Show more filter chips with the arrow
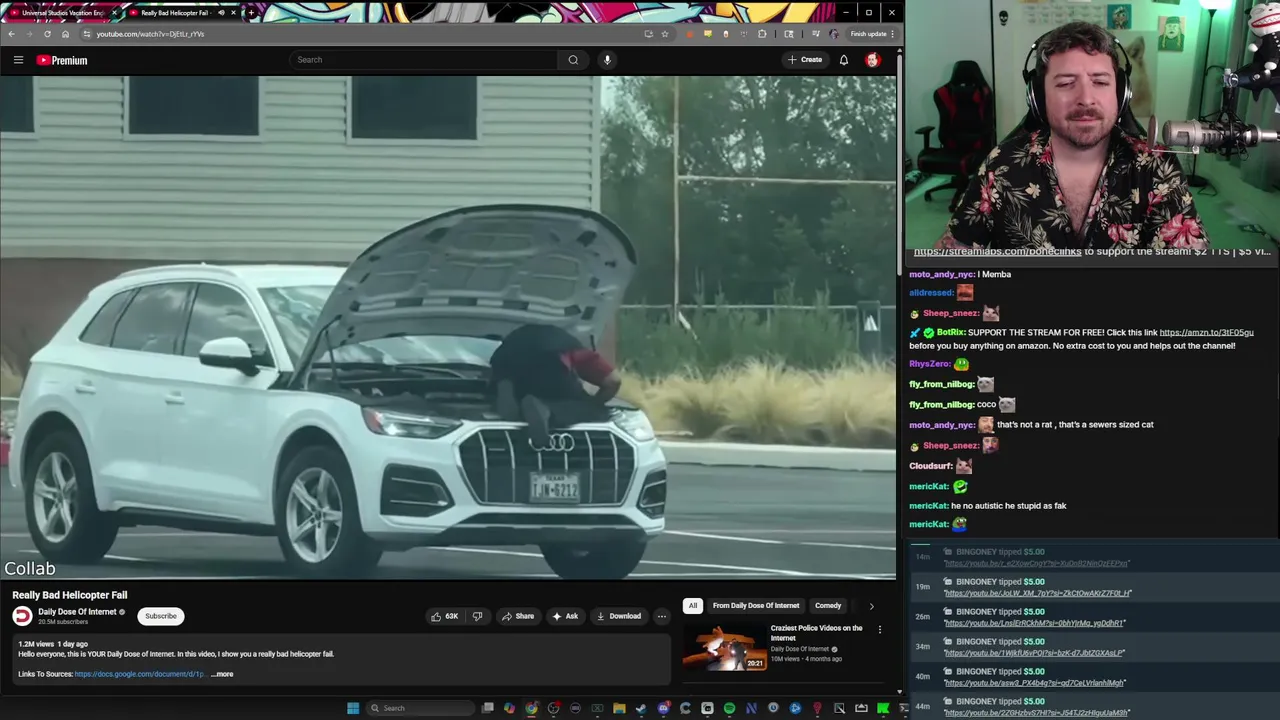This screenshot has height=720, width=1280. click(x=871, y=606)
